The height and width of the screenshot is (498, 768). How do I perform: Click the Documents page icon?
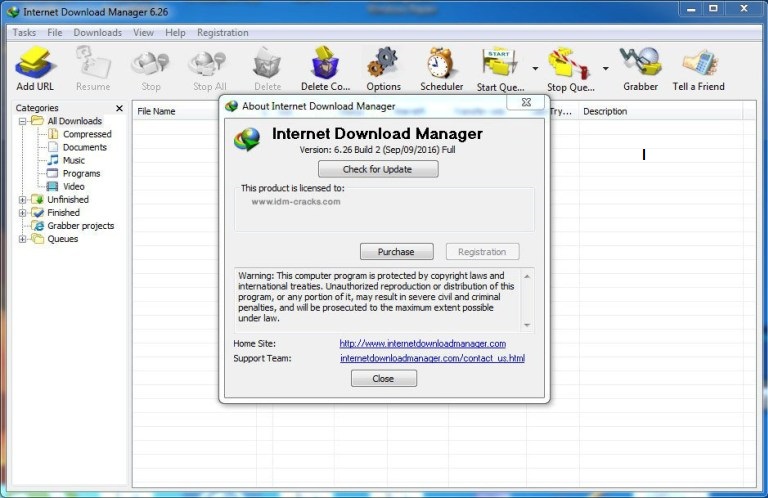(53, 147)
